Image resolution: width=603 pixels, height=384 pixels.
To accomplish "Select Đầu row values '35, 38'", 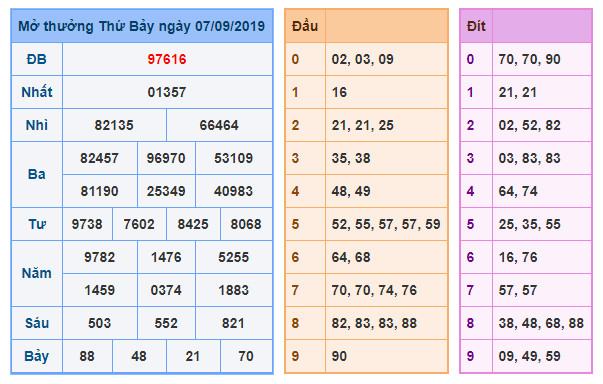I will (x=351, y=158).
